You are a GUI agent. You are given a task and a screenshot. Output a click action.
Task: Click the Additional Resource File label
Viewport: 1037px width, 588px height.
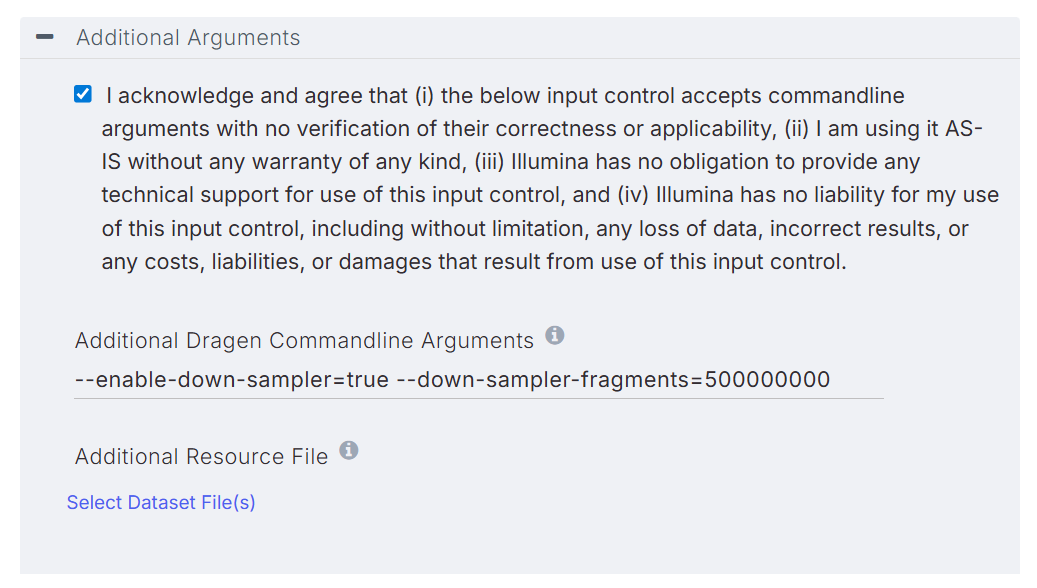coord(201,457)
